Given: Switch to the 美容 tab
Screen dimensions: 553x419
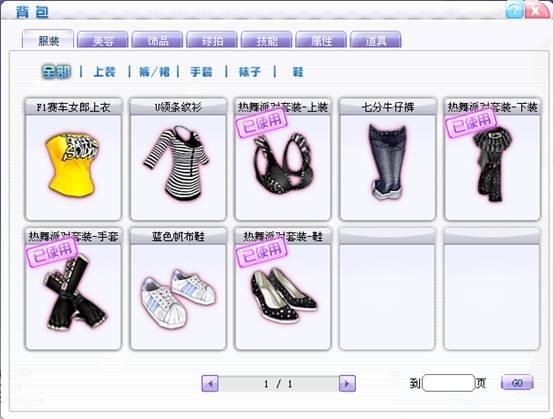Looking at the screenshot, I should tap(103, 40).
